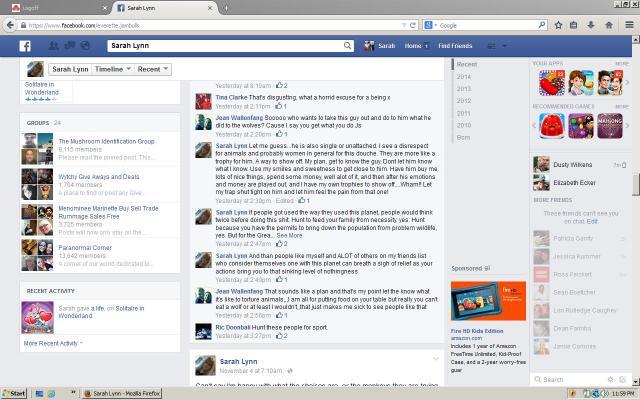Open the messages icon in header
640x400 pixels.
tap(70, 45)
